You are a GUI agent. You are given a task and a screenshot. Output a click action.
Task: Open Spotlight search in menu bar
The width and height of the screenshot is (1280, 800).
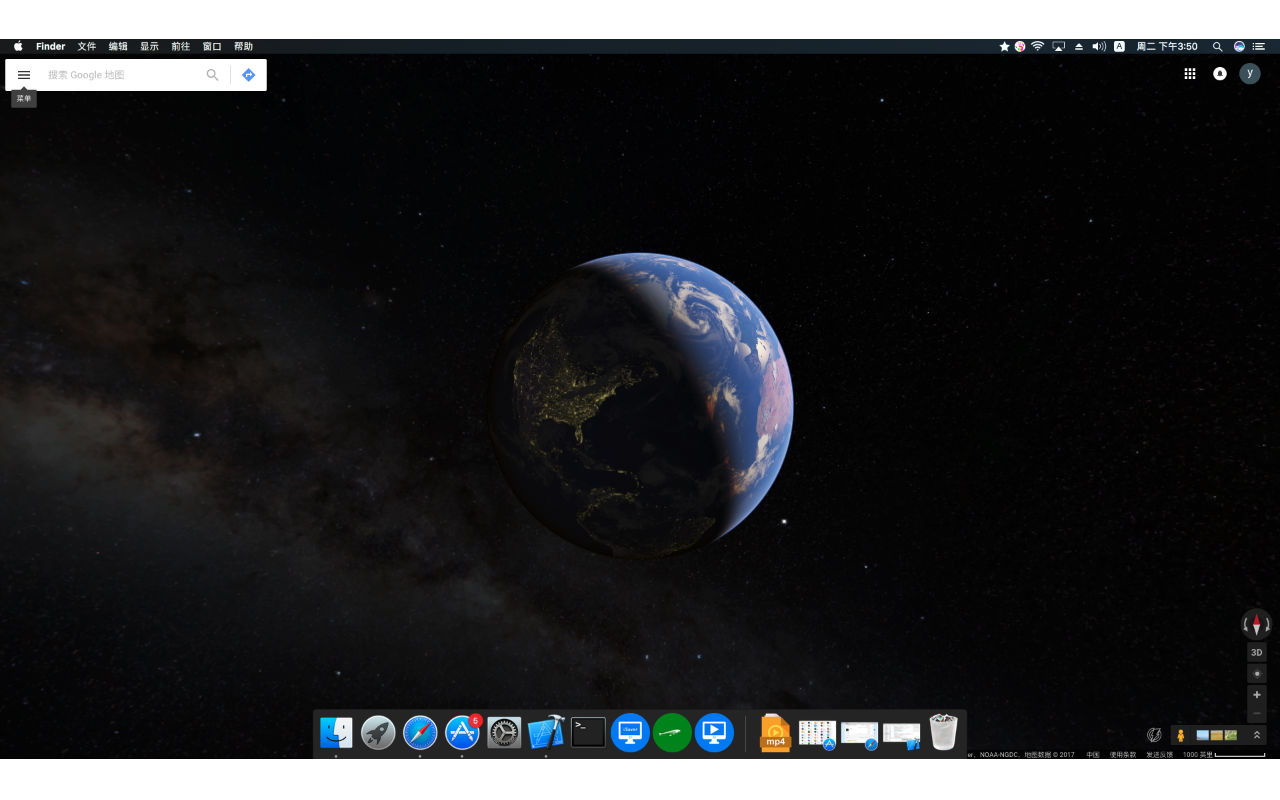tap(1217, 46)
